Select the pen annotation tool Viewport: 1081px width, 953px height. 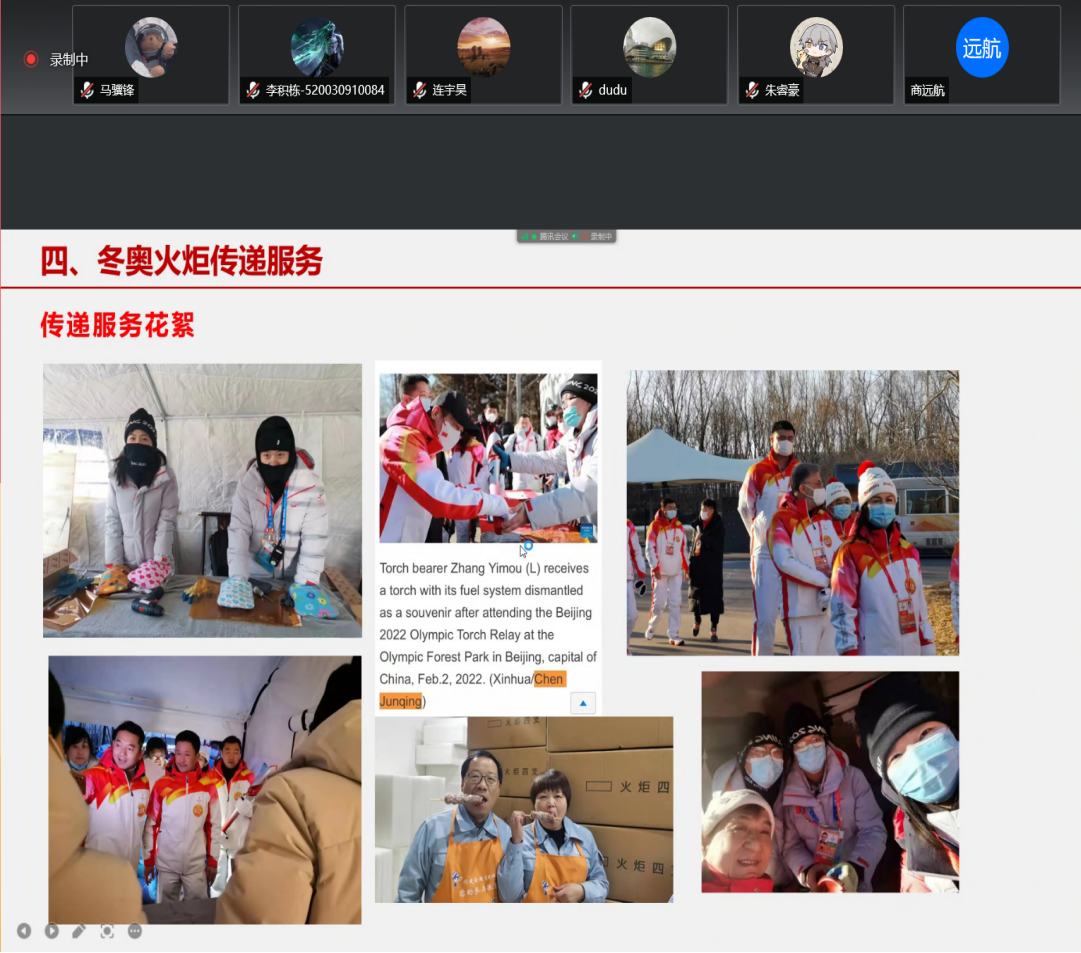point(79,931)
